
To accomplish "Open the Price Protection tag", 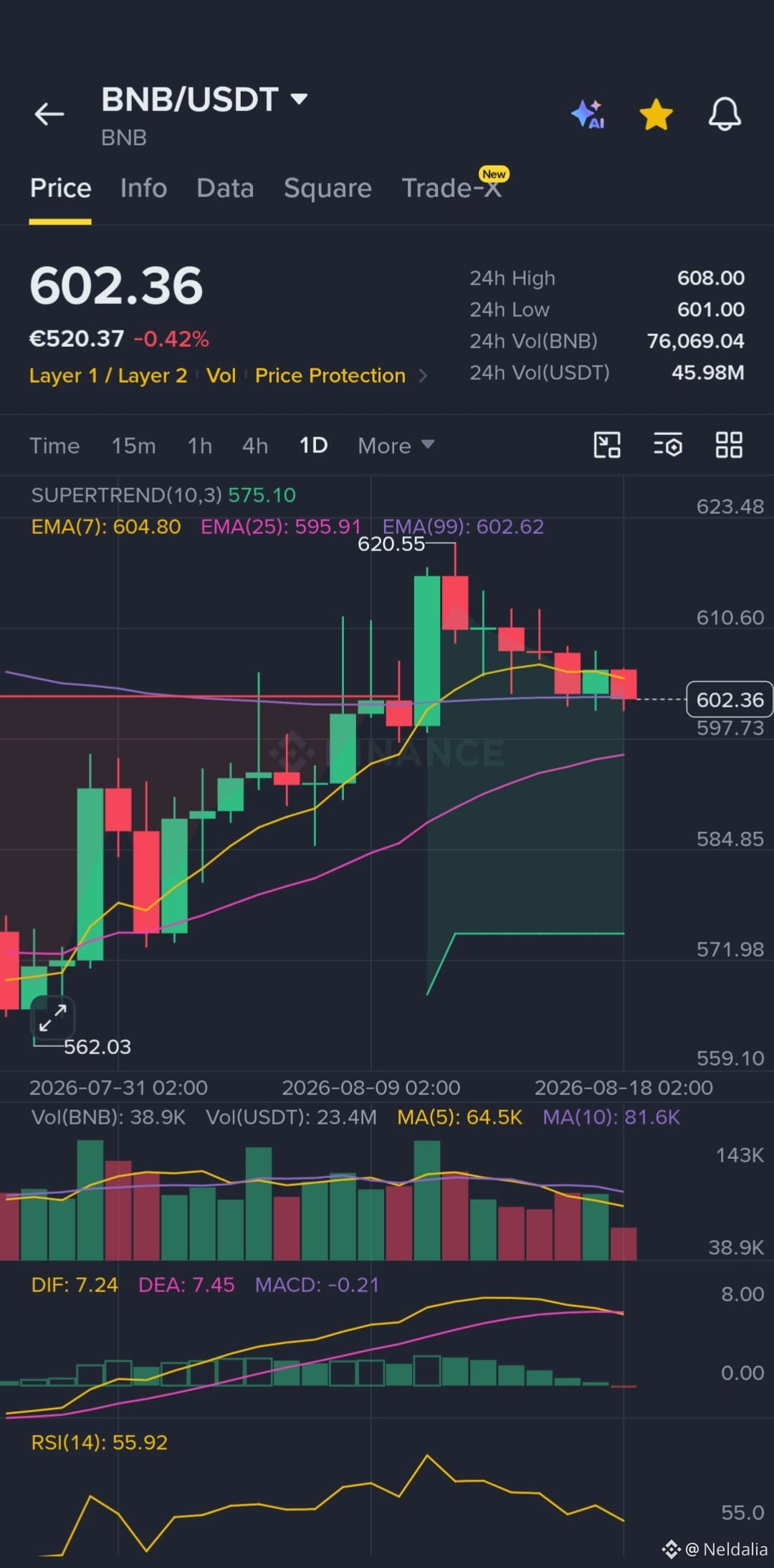I will point(330,376).
